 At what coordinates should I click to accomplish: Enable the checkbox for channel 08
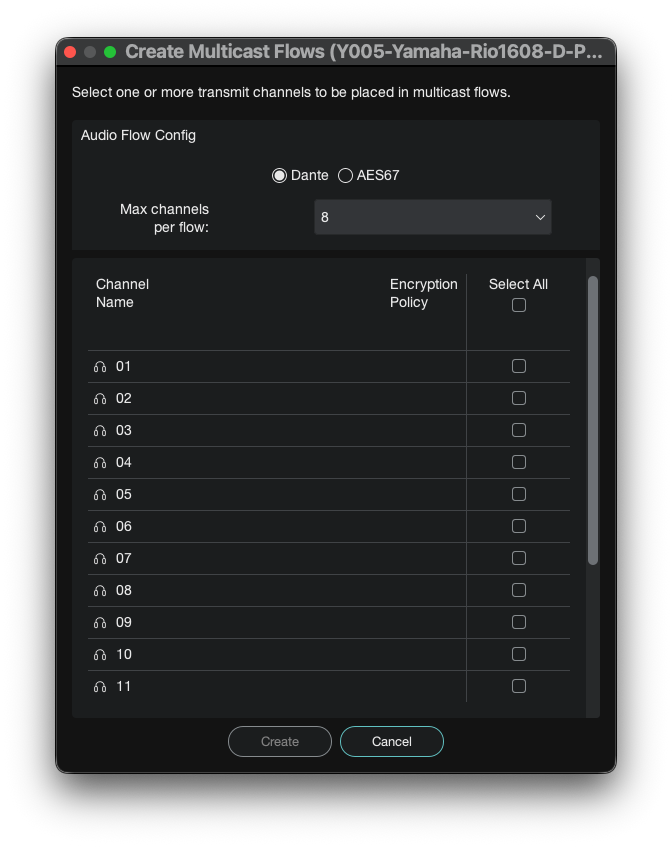519,590
